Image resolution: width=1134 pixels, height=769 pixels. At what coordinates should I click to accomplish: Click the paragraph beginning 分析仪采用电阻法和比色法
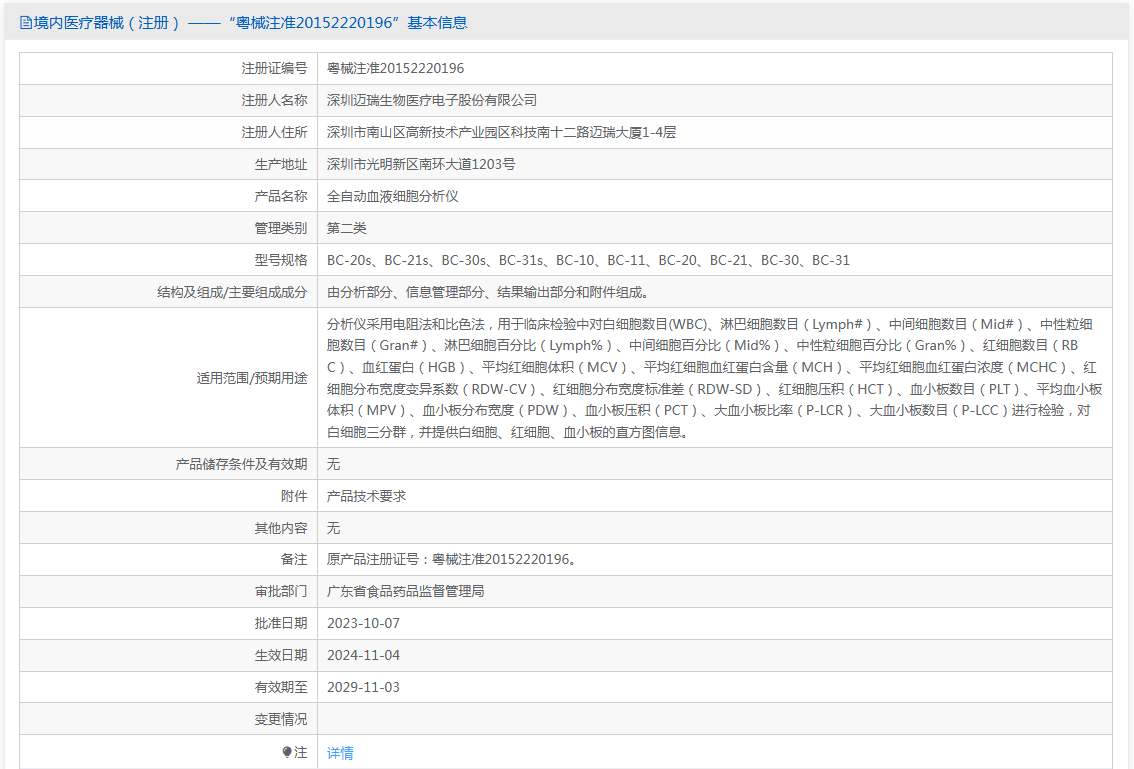click(714, 378)
